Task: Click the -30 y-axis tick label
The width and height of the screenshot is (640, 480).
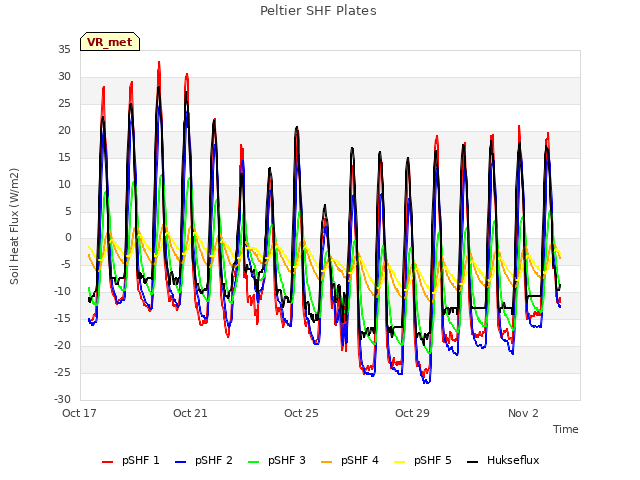Action: (63, 400)
